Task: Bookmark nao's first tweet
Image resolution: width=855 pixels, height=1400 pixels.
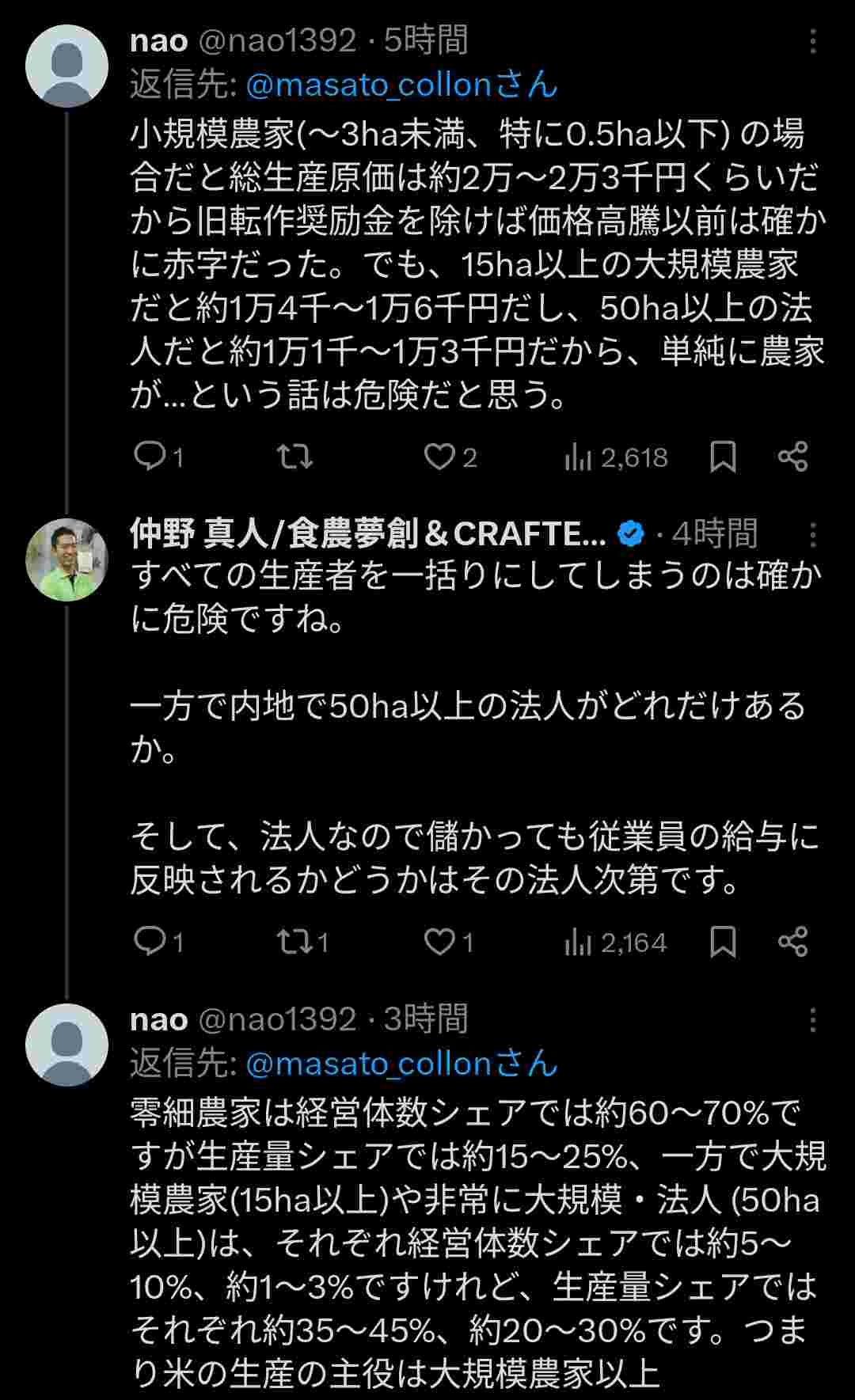Action: (x=723, y=457)
